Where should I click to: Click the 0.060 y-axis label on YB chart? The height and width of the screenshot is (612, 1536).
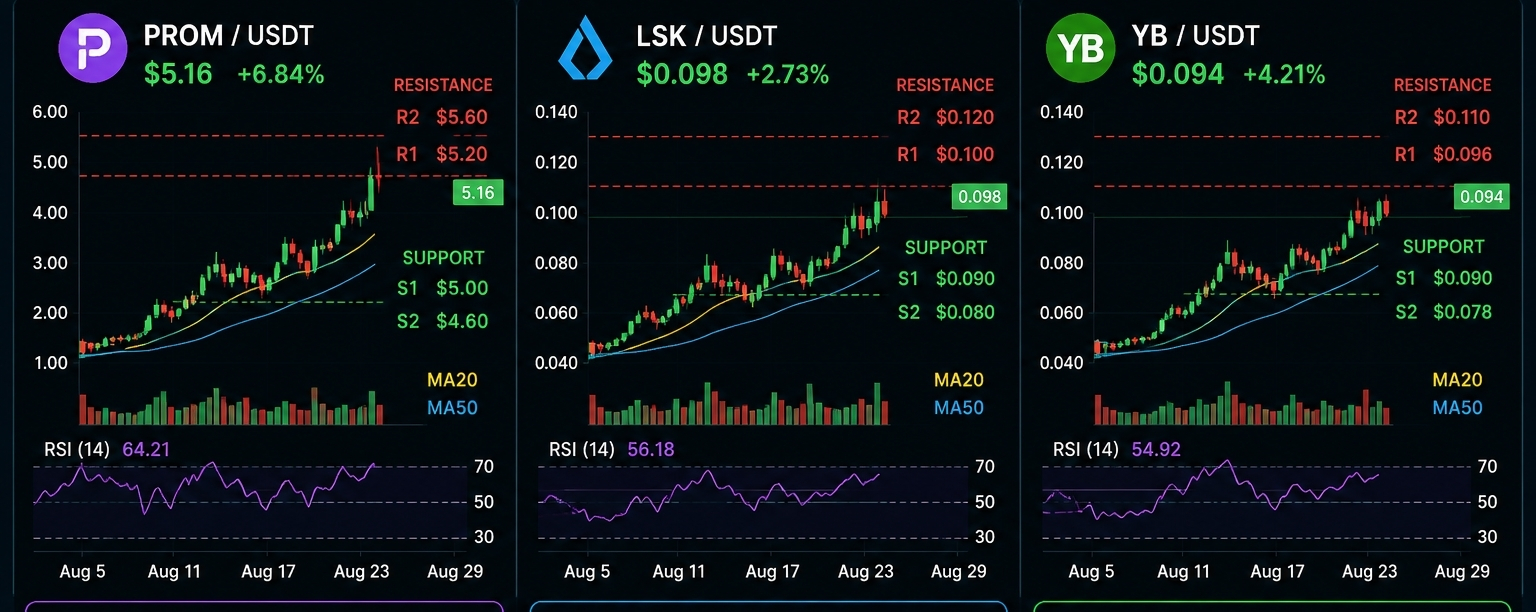click(x=1062, y=312)
